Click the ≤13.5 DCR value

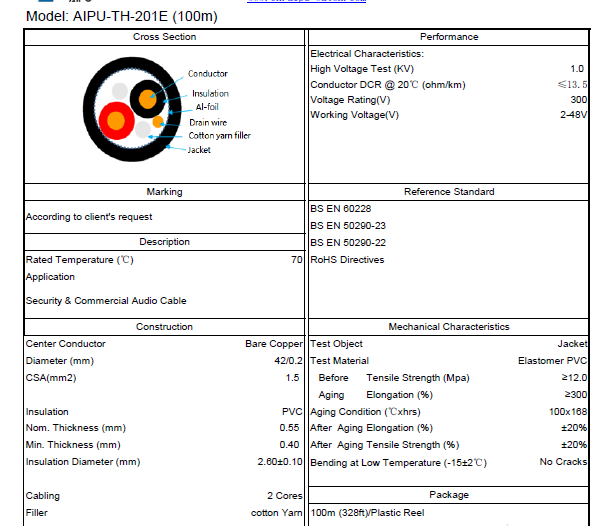[572, 85]
